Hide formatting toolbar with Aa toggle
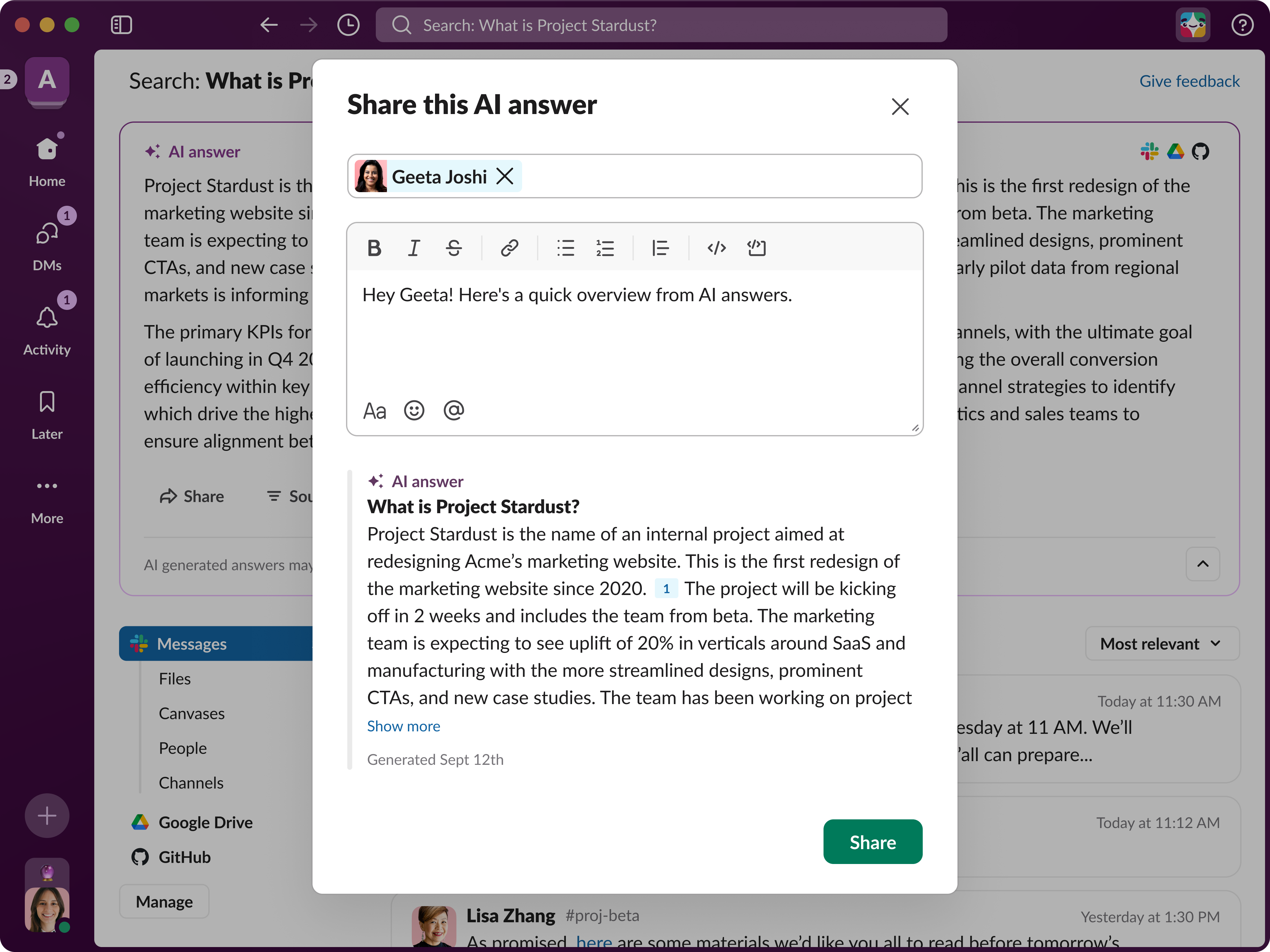This screenshot has width=1270, height=952. 374,411
